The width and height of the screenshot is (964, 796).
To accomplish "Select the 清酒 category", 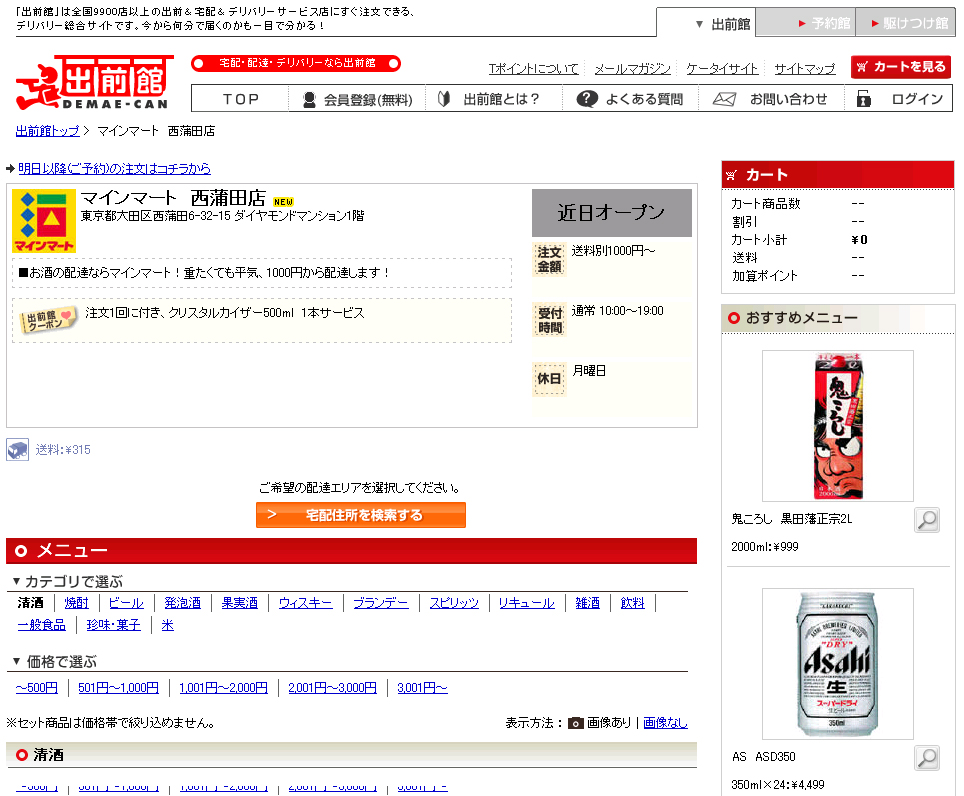I will (31, 603).
